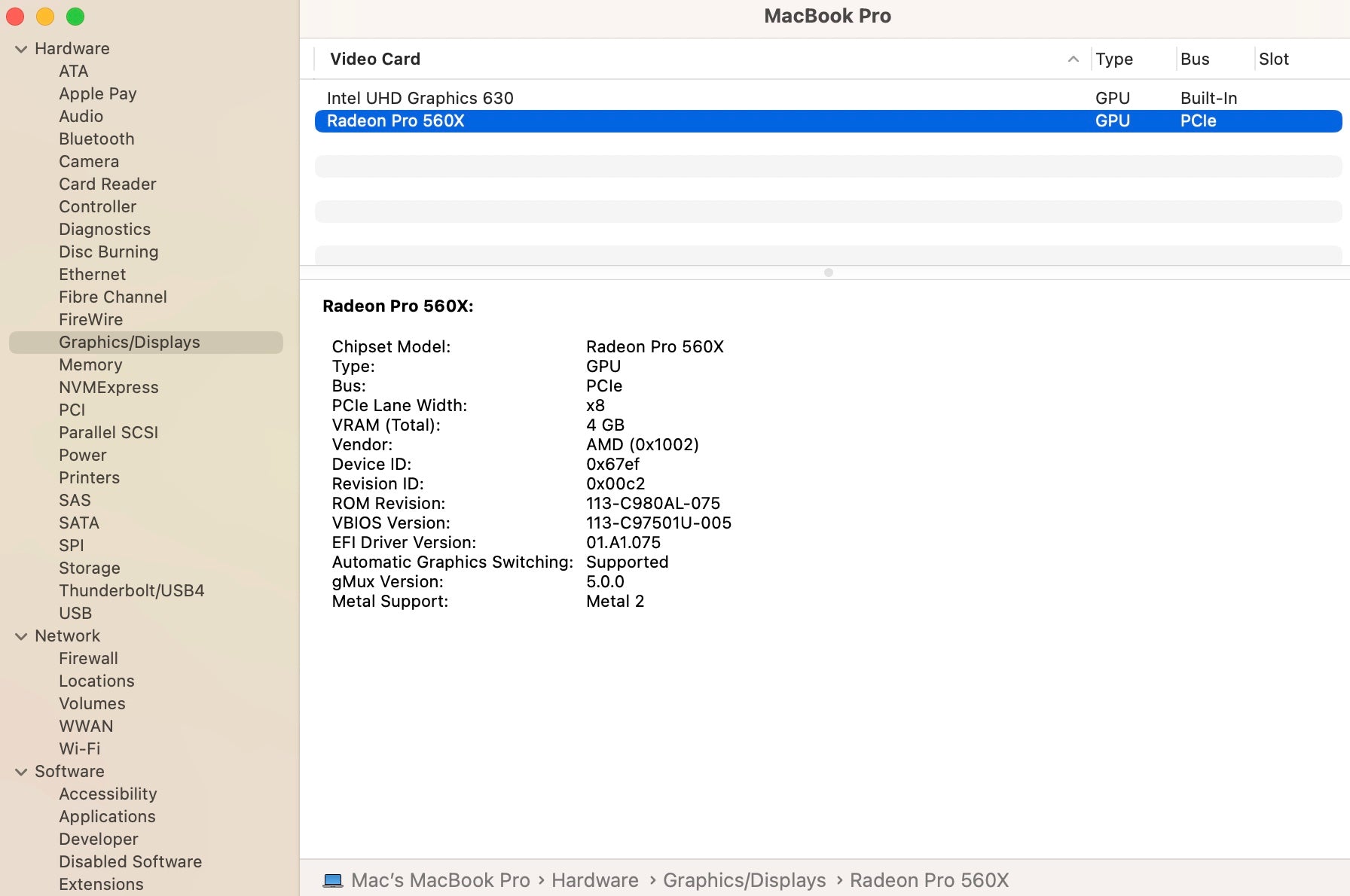The height and width of the screenshot is (896, 1350).
Task: Click Hardware in the bottom path bar
Action: point(594,880)
